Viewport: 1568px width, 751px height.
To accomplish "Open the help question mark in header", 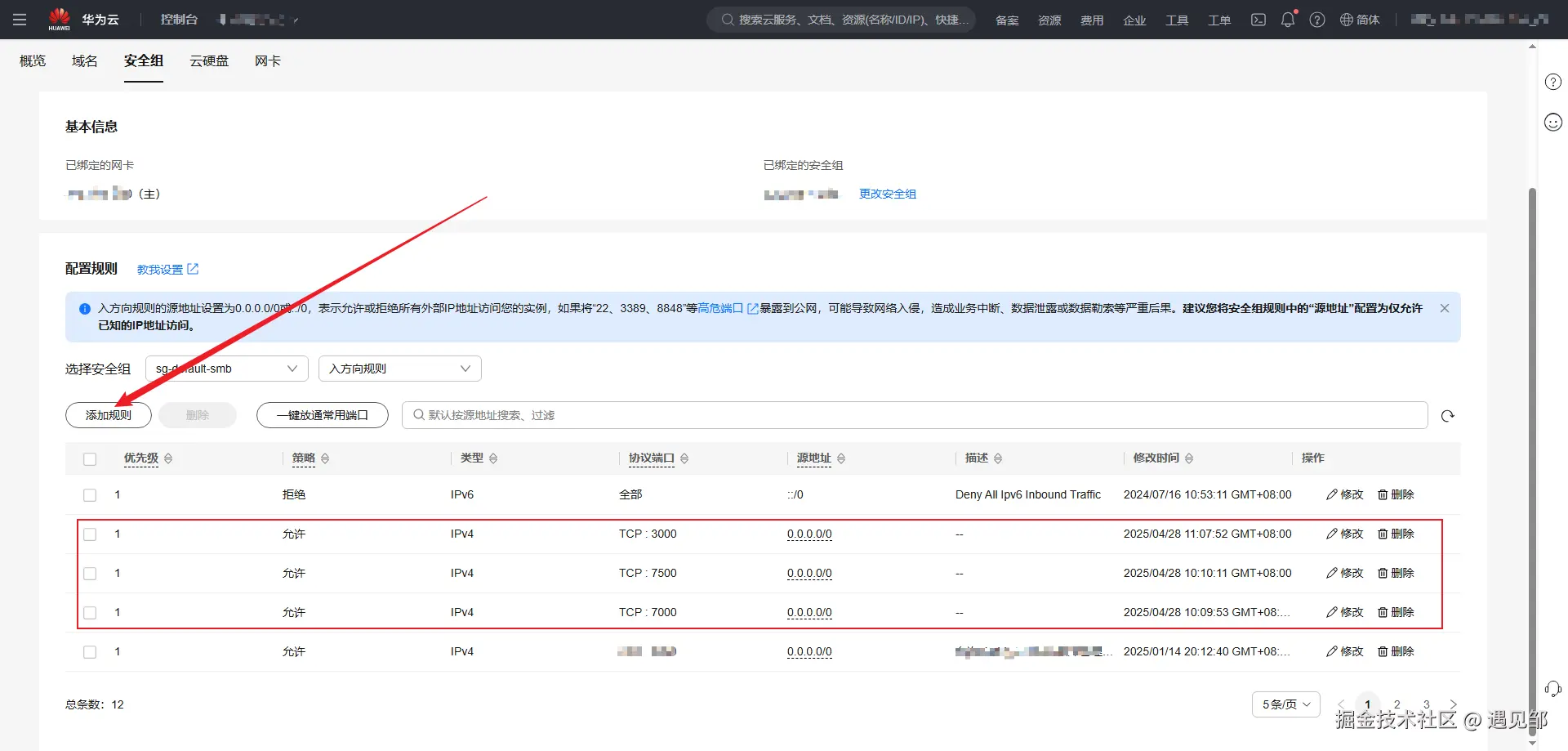I will click(x=1317, y=20).
